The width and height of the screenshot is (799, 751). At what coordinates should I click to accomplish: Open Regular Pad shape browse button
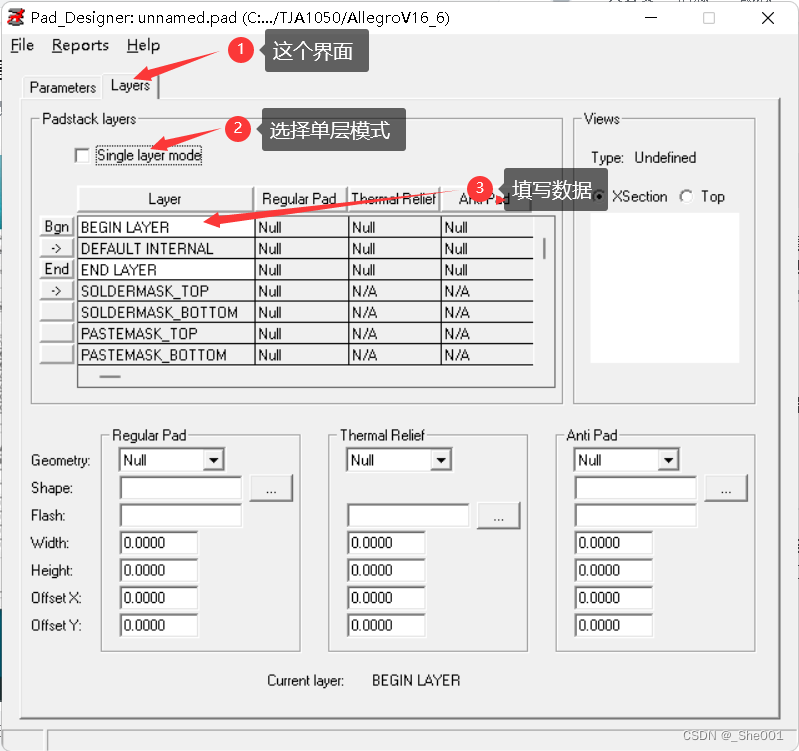[x=270, y=488]
